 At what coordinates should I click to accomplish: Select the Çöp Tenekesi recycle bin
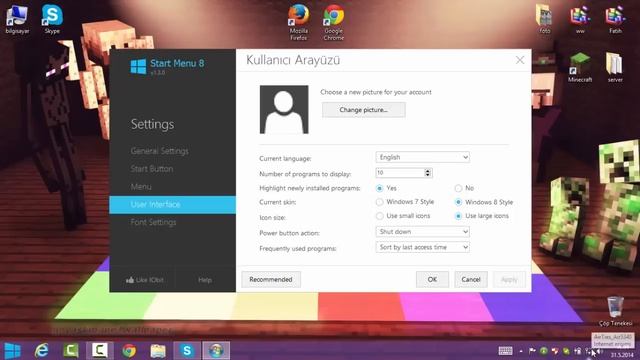615,311
